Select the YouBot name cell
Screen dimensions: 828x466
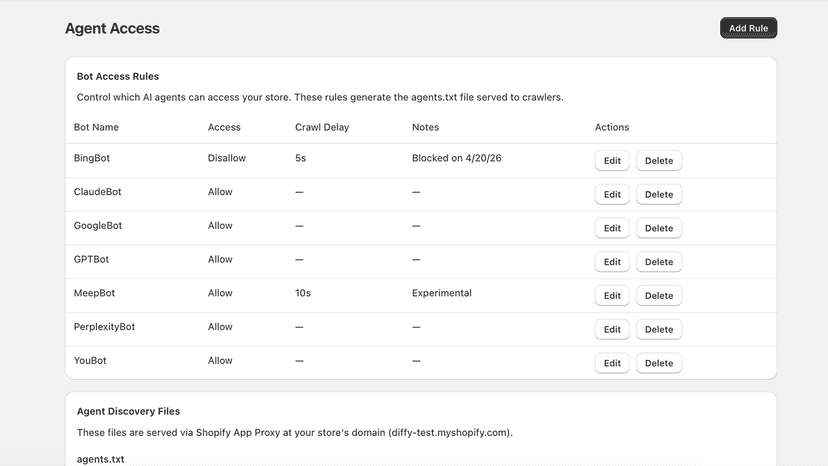pyautogui.click(x=90, y=361)
